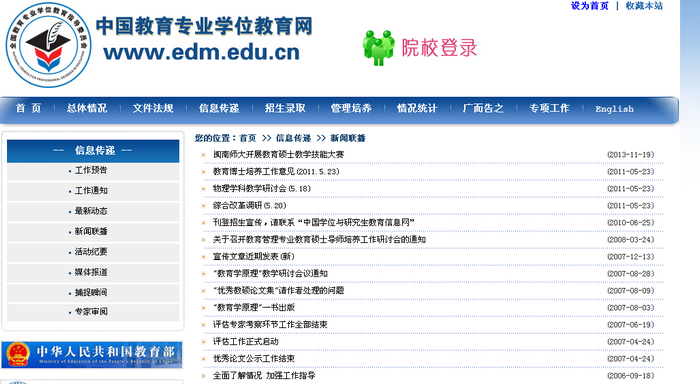
Task: Select 活动纪要 in the sidebar
Action: click(x=91, y=252)
